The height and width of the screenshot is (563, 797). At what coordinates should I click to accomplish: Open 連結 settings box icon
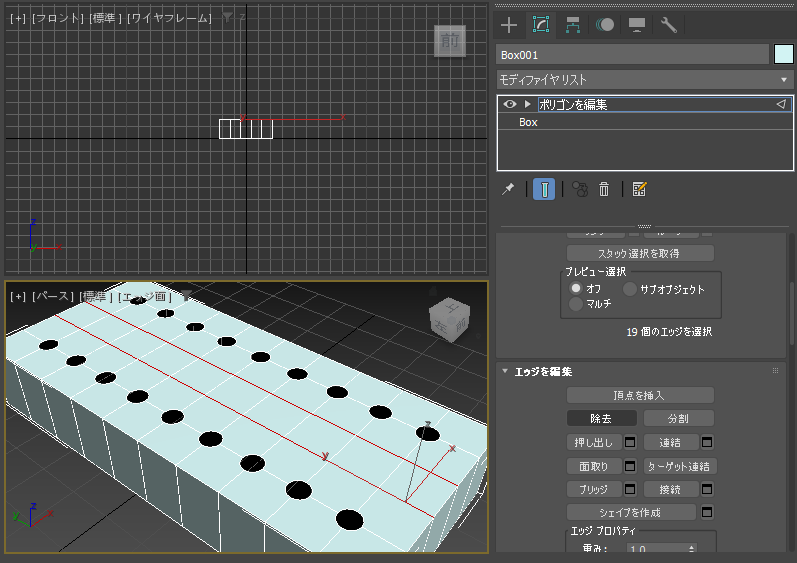tap(707, 443)
